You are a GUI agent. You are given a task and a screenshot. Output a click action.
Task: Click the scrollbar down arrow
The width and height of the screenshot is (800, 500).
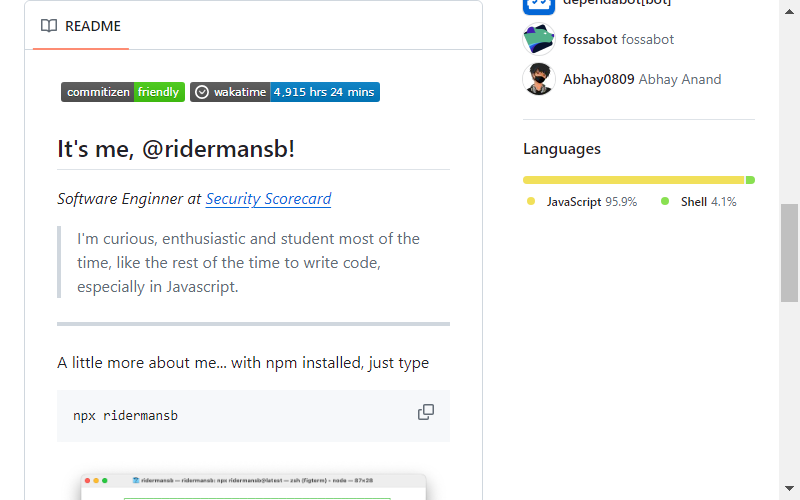click(789, 488)
